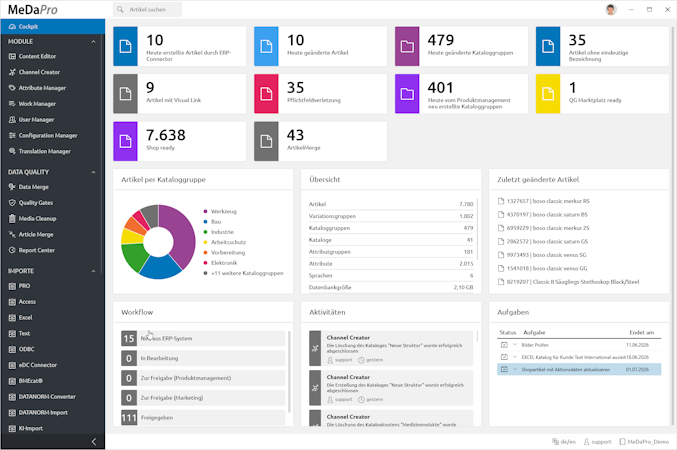677x450 pixels.
Task: Open the Content Editor module
Action: 37,57
